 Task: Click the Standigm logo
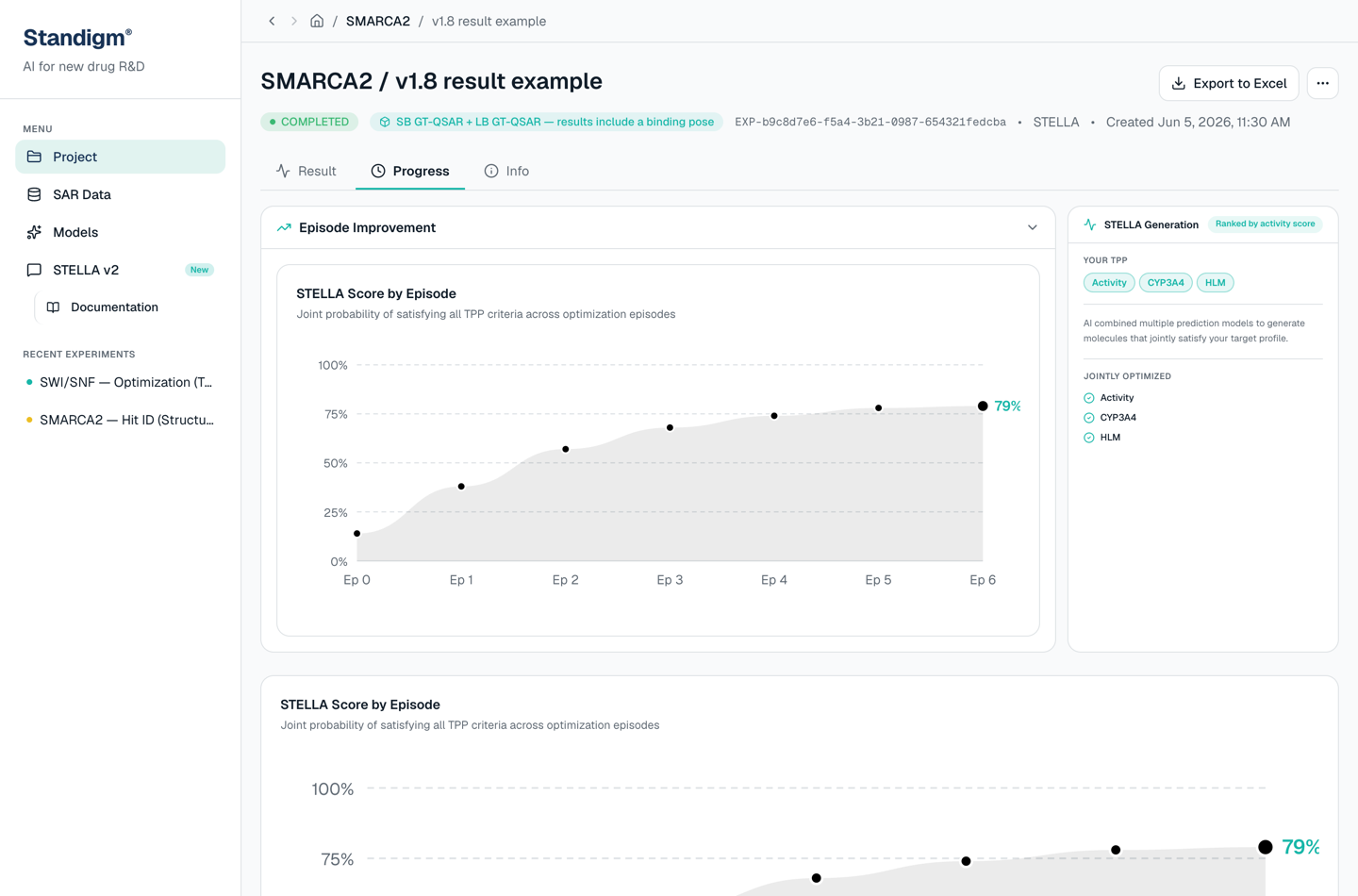(77, 38)
